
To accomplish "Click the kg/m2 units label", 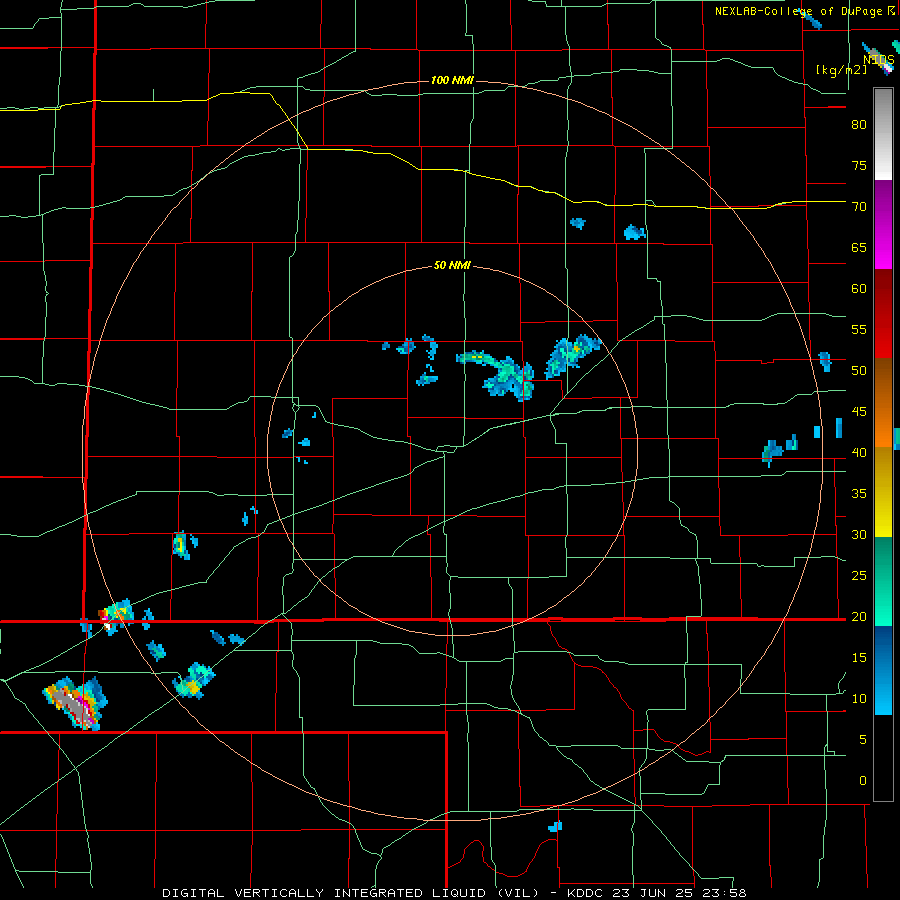I will [841, 69].
